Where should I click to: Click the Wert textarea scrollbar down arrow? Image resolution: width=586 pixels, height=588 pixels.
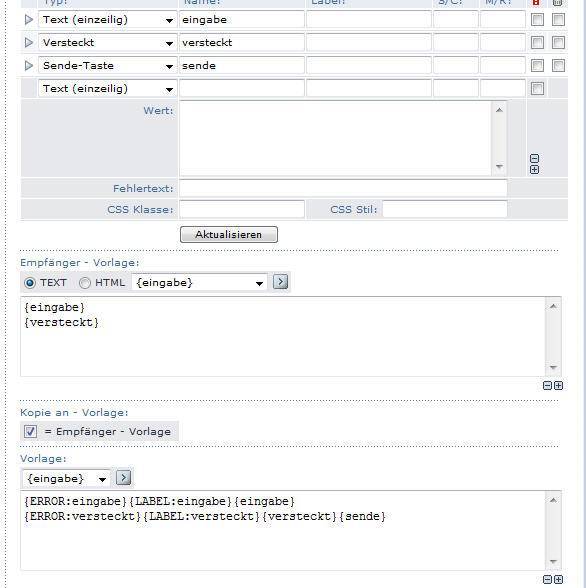(x=499, y=166)
